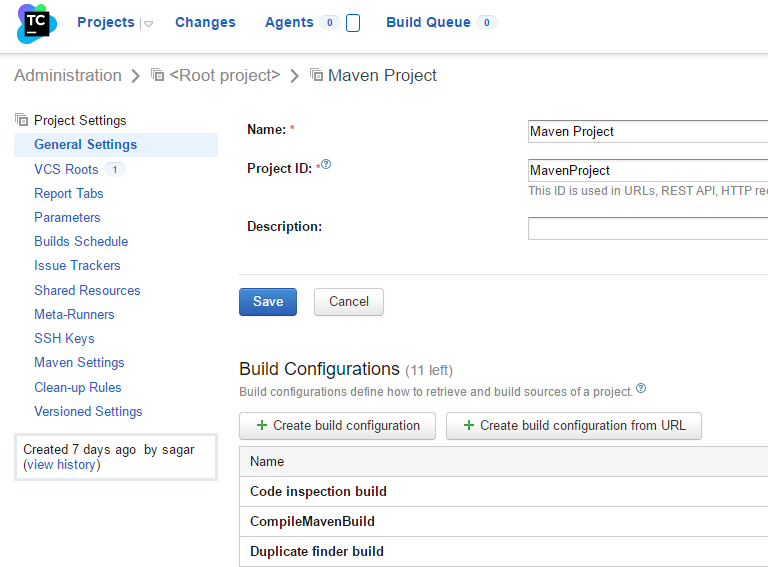Click the VCS Roots count badge
The height and width of the screenshot is (567, 768).
pos(115,169)
